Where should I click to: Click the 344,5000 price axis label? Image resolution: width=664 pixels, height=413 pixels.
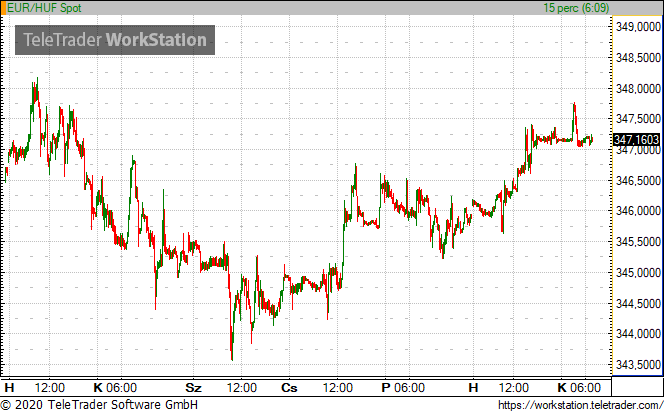click(x=638, y=303)
